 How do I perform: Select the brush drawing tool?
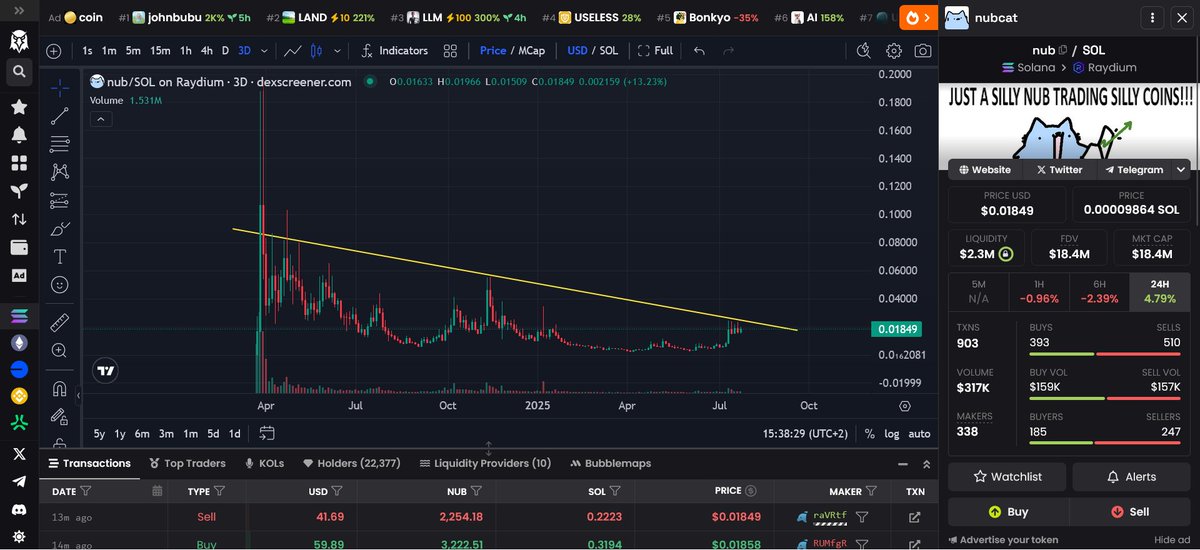point(60,228)
